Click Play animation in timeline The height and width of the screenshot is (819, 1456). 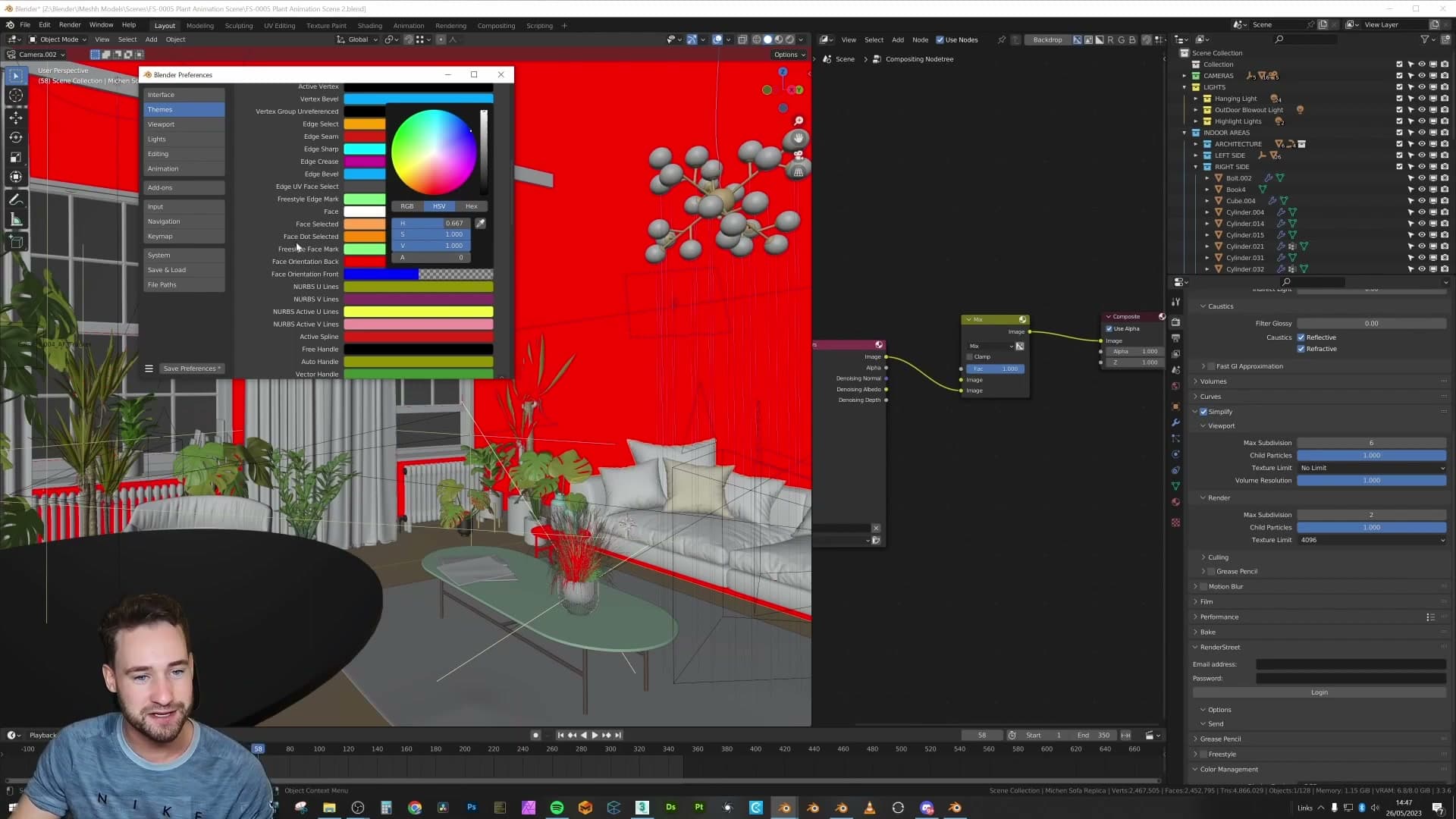tap(595, 735)
